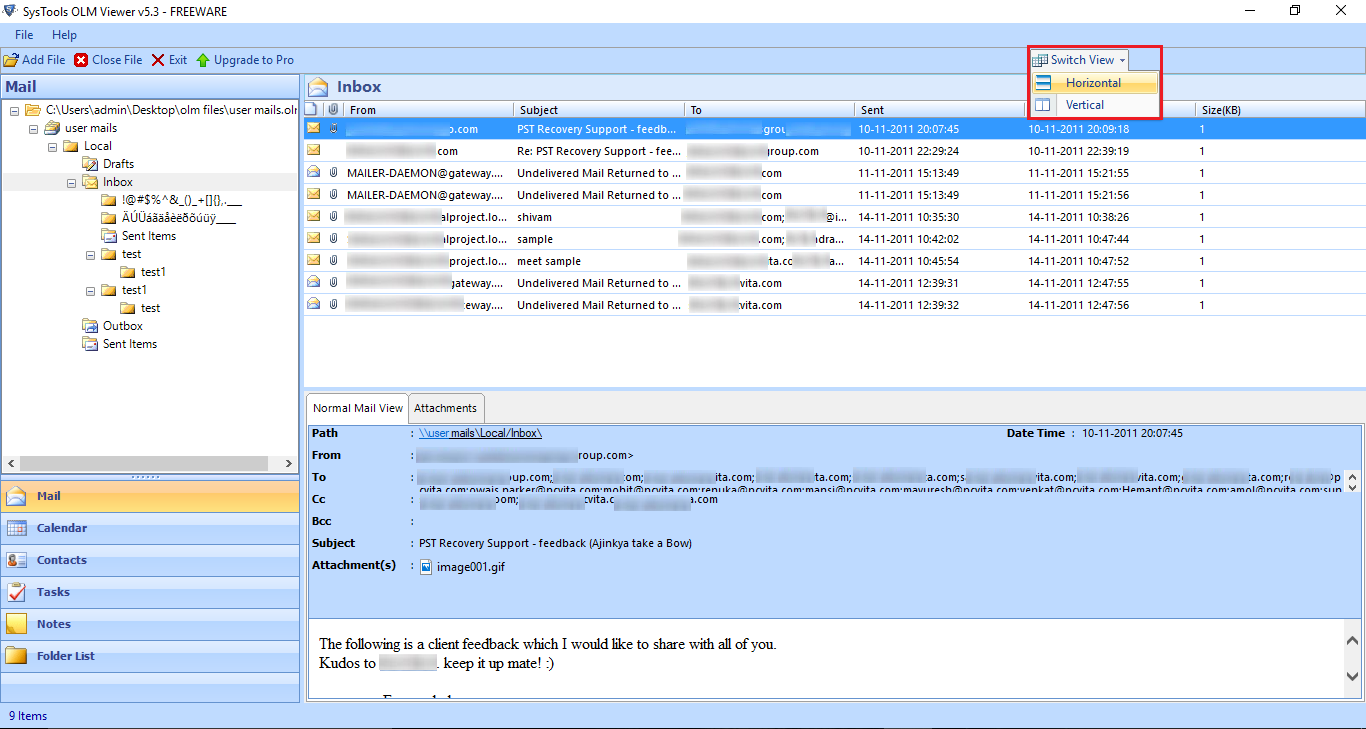Click the paperclip icon of 'sample' email
The height and width of the screenshot is (729, 1366).
pos(334,239)
